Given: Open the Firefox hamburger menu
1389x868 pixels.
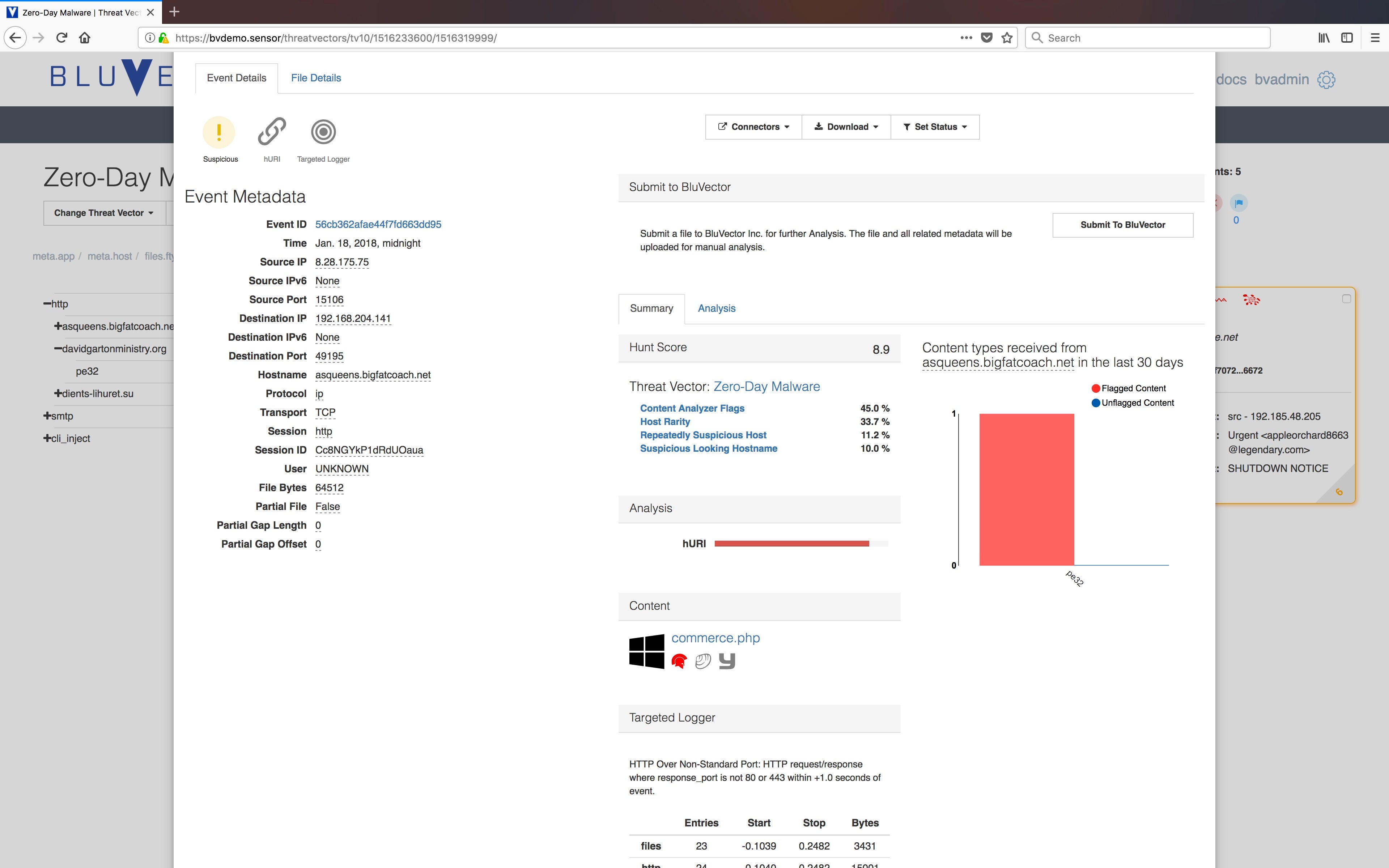Looking at the screenshot, I should point(1375,38).
